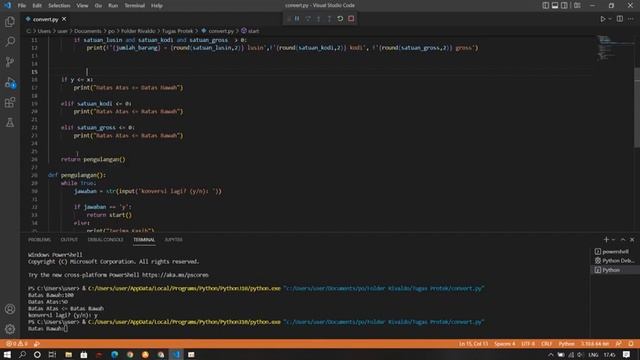Open the Help menu
The width and height of the screenshot is (640, 360).
tap(157, 6)
